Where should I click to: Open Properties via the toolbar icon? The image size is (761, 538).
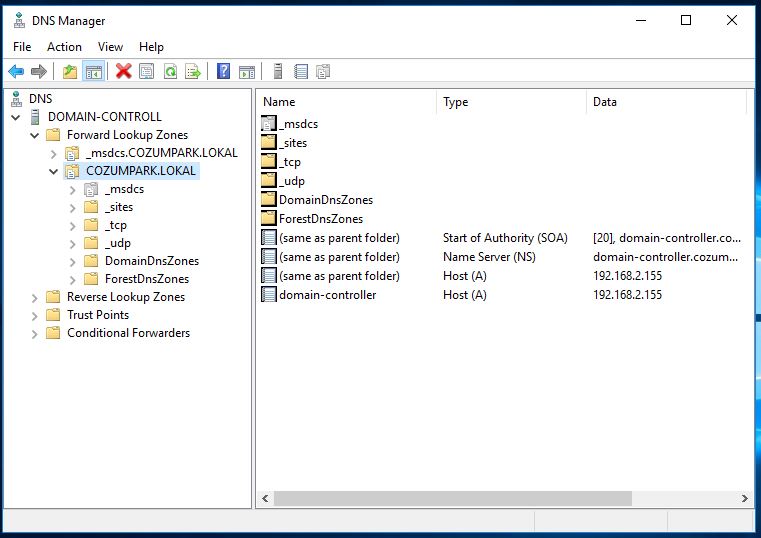pos(147,72)
